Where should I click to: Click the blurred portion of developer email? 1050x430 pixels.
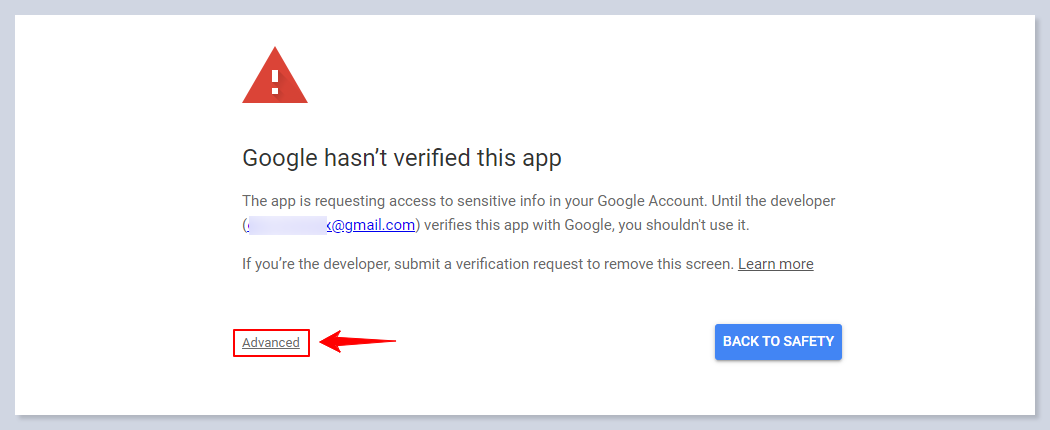click(x=285, y=225)
